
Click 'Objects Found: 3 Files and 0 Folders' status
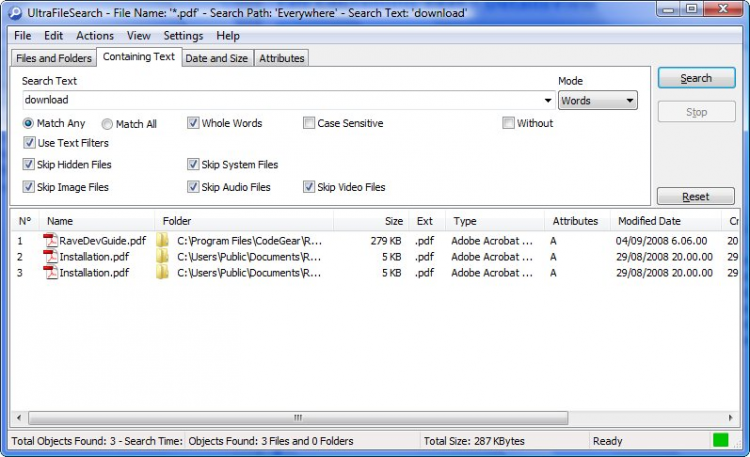click(271, 441)
